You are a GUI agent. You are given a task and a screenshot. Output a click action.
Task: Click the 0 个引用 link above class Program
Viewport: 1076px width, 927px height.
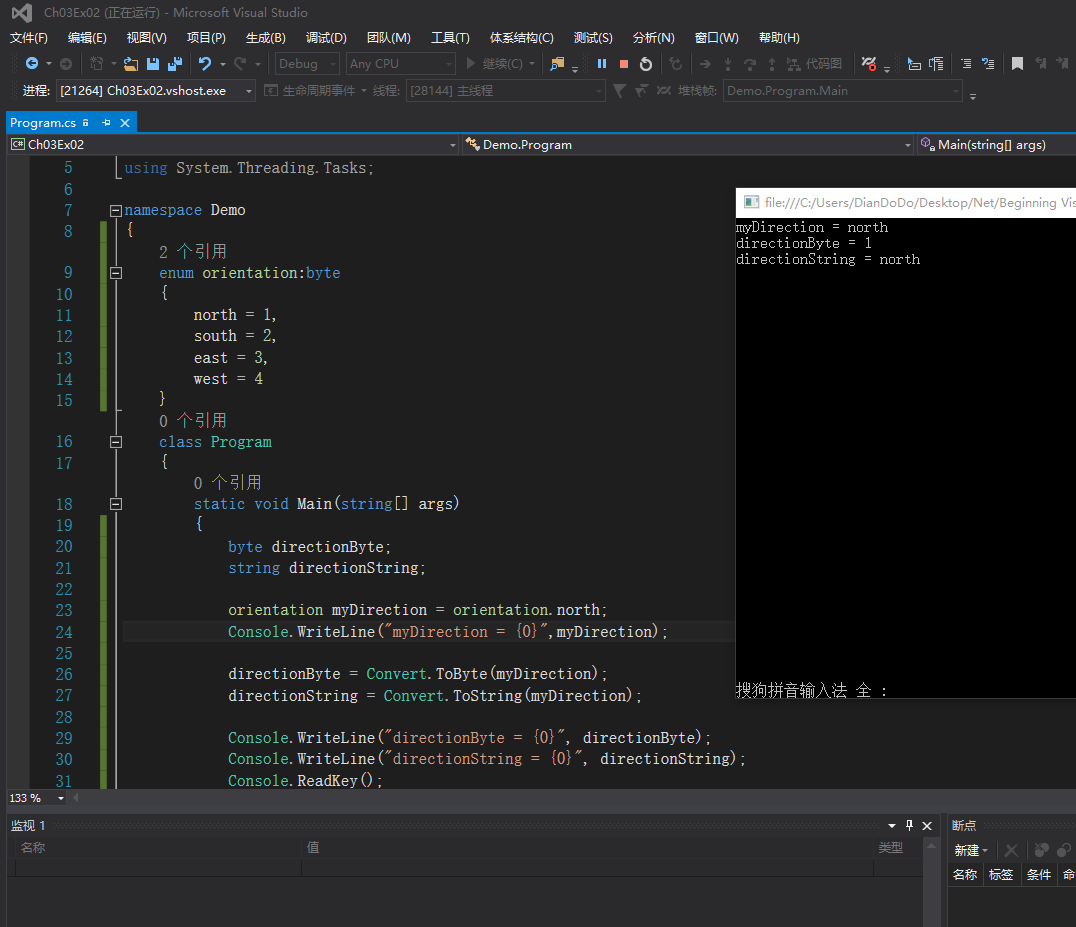[193, 421]
